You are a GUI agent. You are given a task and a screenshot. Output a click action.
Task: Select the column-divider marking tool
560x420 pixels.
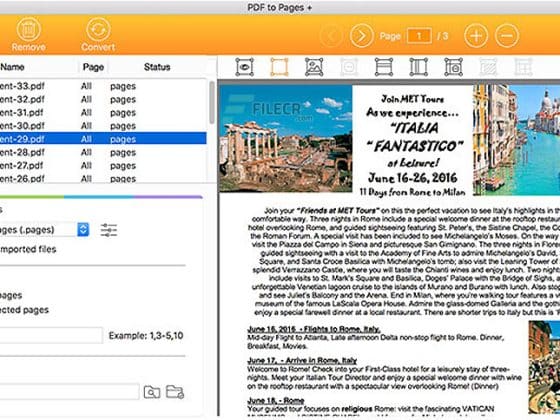point(419,67)
